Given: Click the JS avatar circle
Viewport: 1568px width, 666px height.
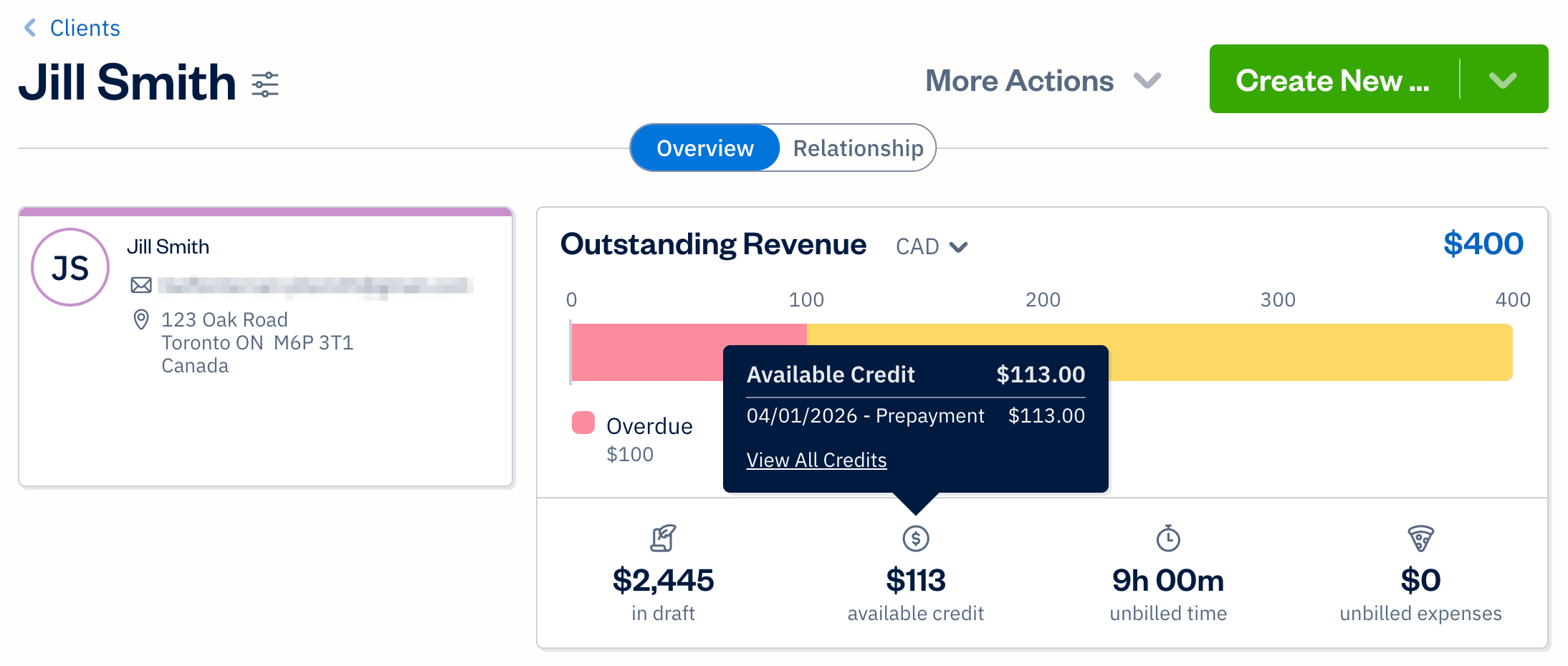Looking at the screenshot, I should (x=70, y=266).
